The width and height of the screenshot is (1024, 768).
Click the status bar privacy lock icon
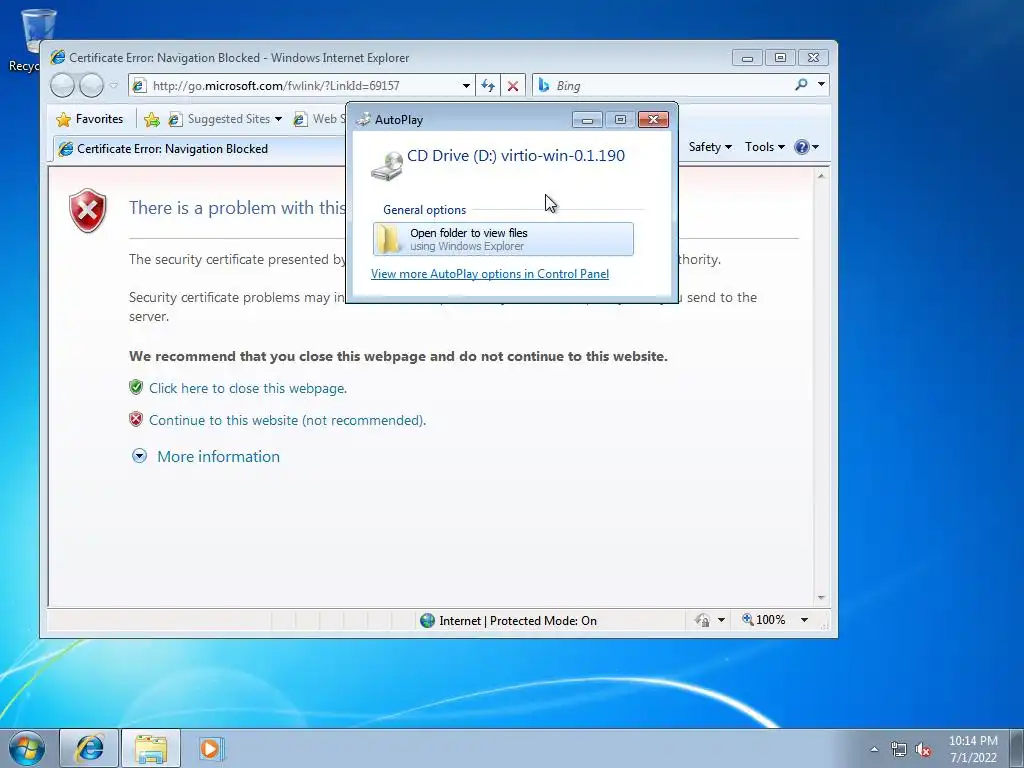703,620
